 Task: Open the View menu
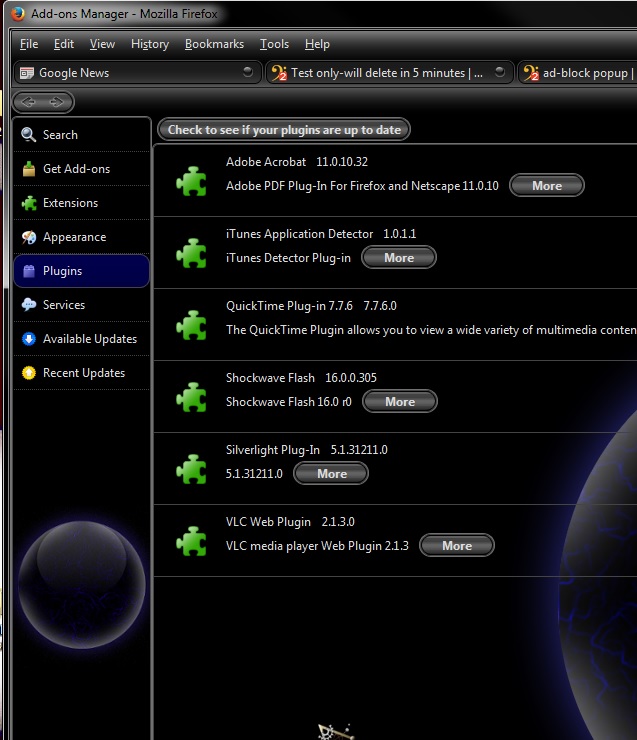coord(102,44)
